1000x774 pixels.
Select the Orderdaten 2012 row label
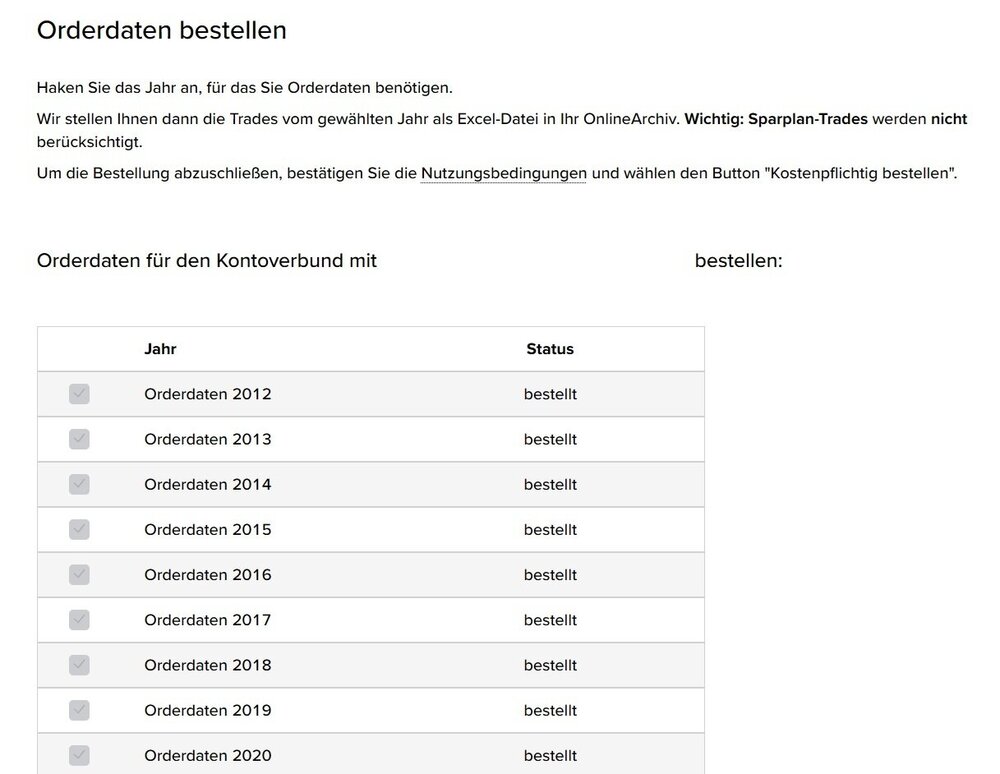pyautogui.click(x=207, y=394)
